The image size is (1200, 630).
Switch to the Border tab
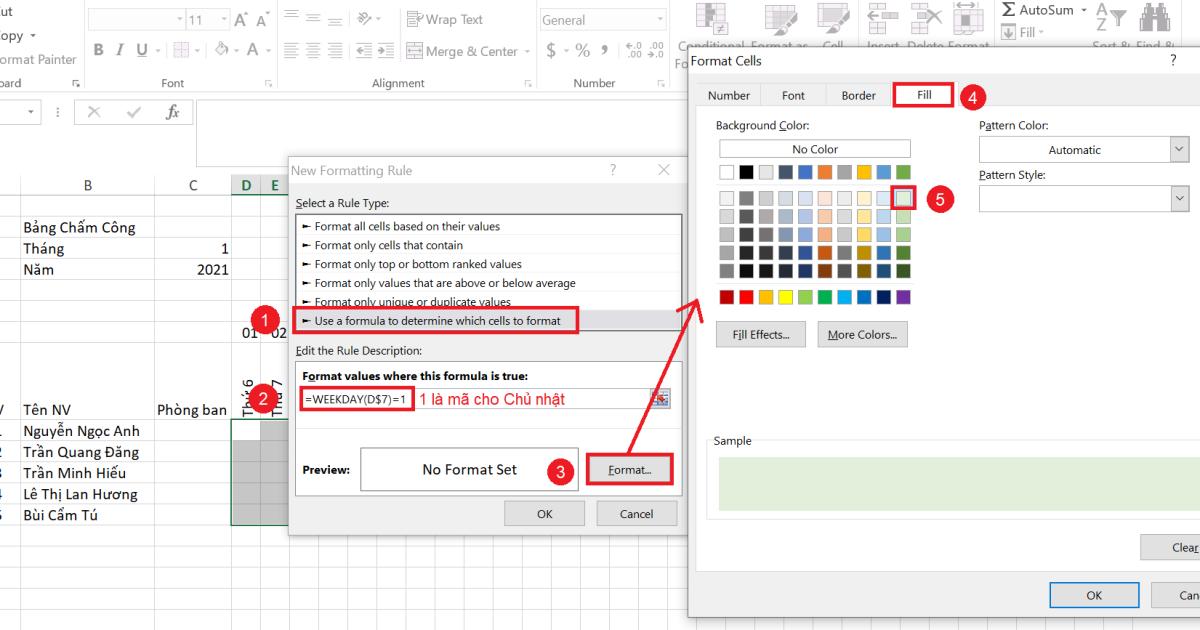[x=857, y=95]
